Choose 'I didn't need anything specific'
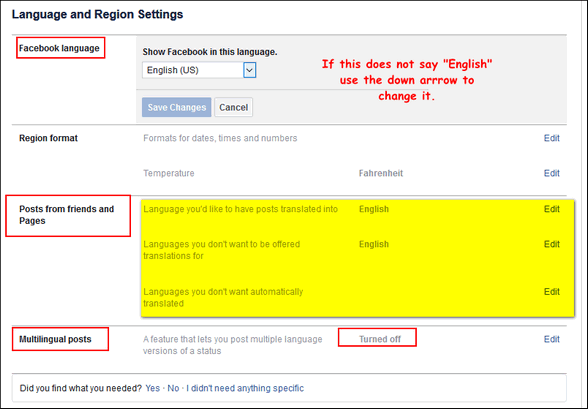Viewport: 588px width, 409px height. tap(245, 388)
